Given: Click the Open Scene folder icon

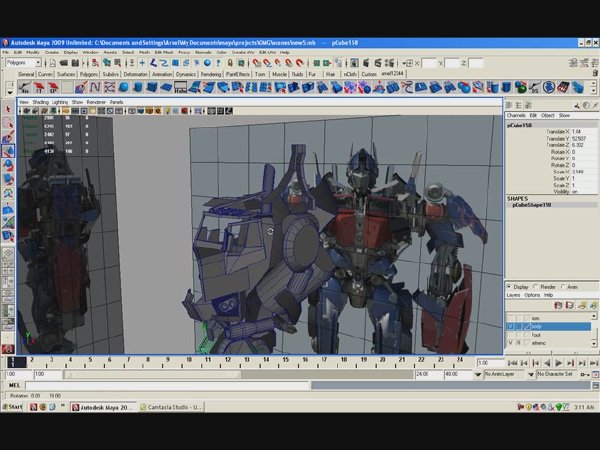Looking at the screenshot, I should (64, 63).
